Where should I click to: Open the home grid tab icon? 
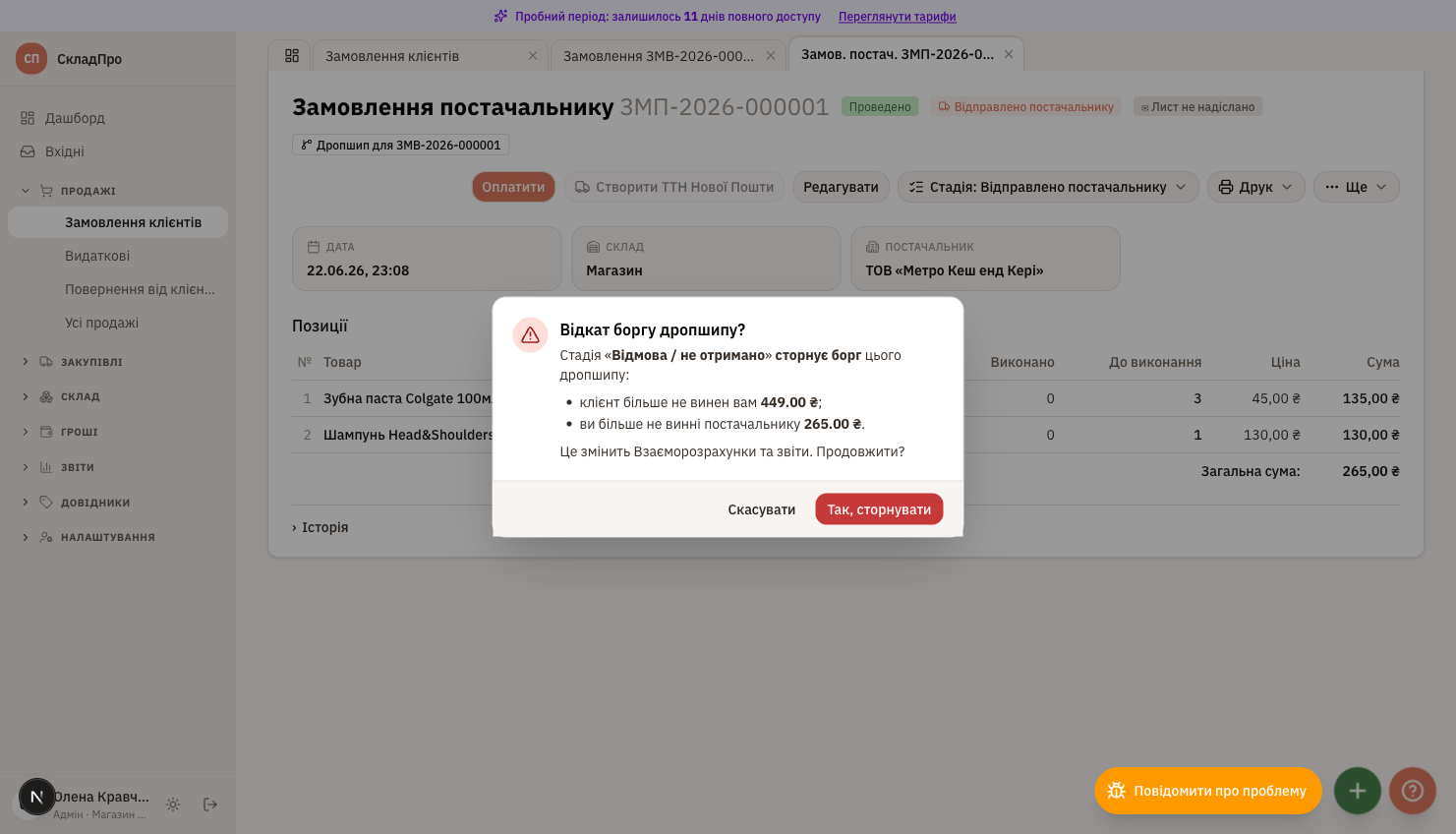292,56
